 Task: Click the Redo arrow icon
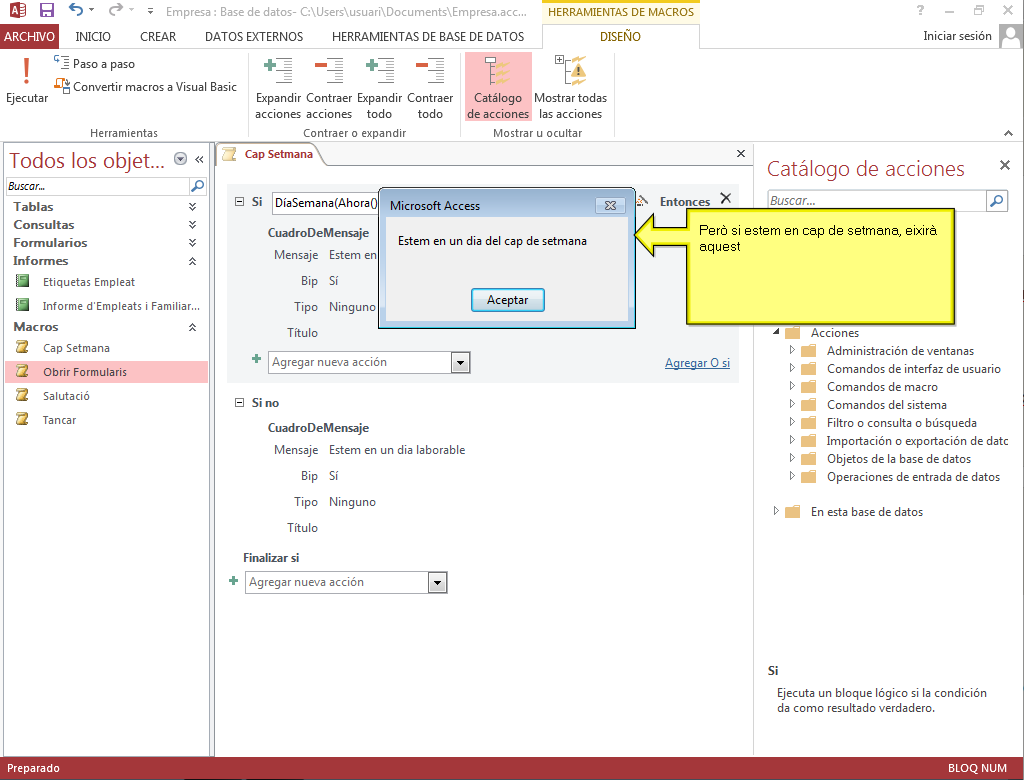point(116,10)
